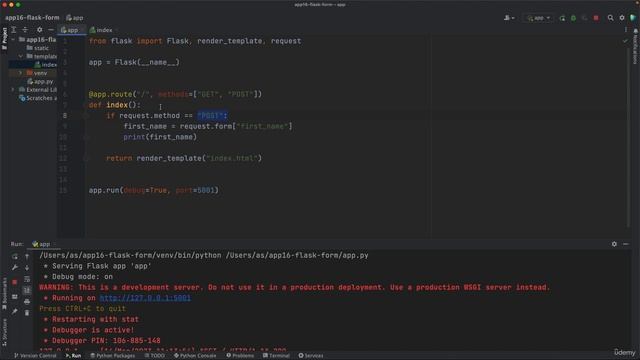Screen dimensions: 640x360
Task: Select Scratches and Consoles tree item
Action: (38, 98)
